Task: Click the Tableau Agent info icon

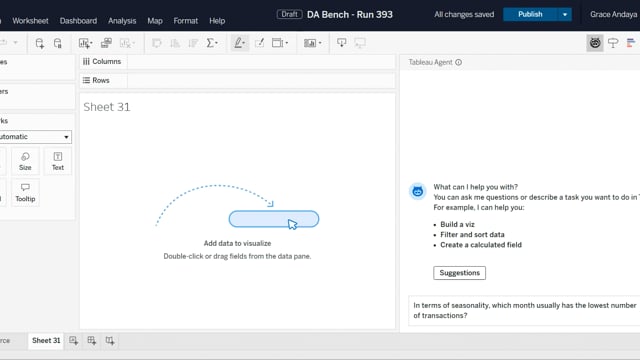Action: tap(458, 62)
